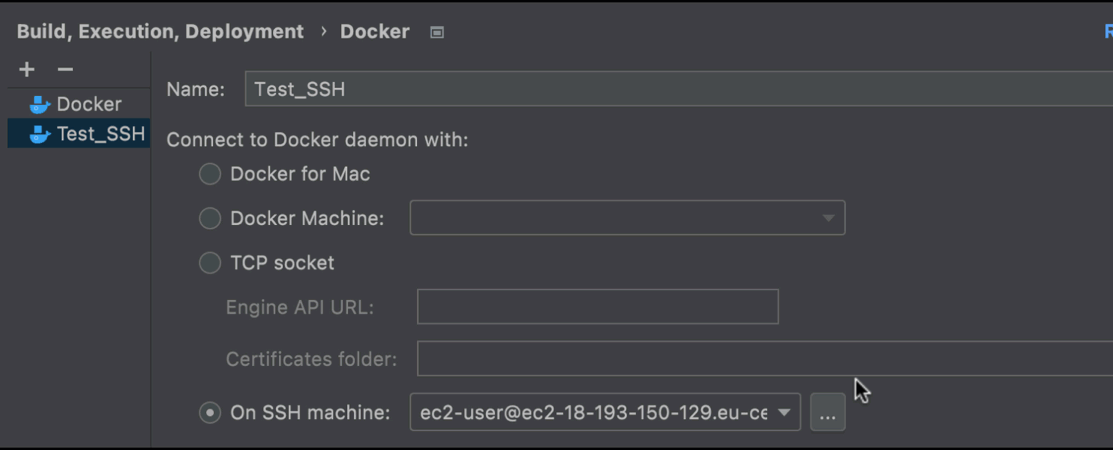This screenshot has width=1113, height=450.
Task: Click the Docker breadcrumb title
Action: pyautogui.click(x=375, y=32)
